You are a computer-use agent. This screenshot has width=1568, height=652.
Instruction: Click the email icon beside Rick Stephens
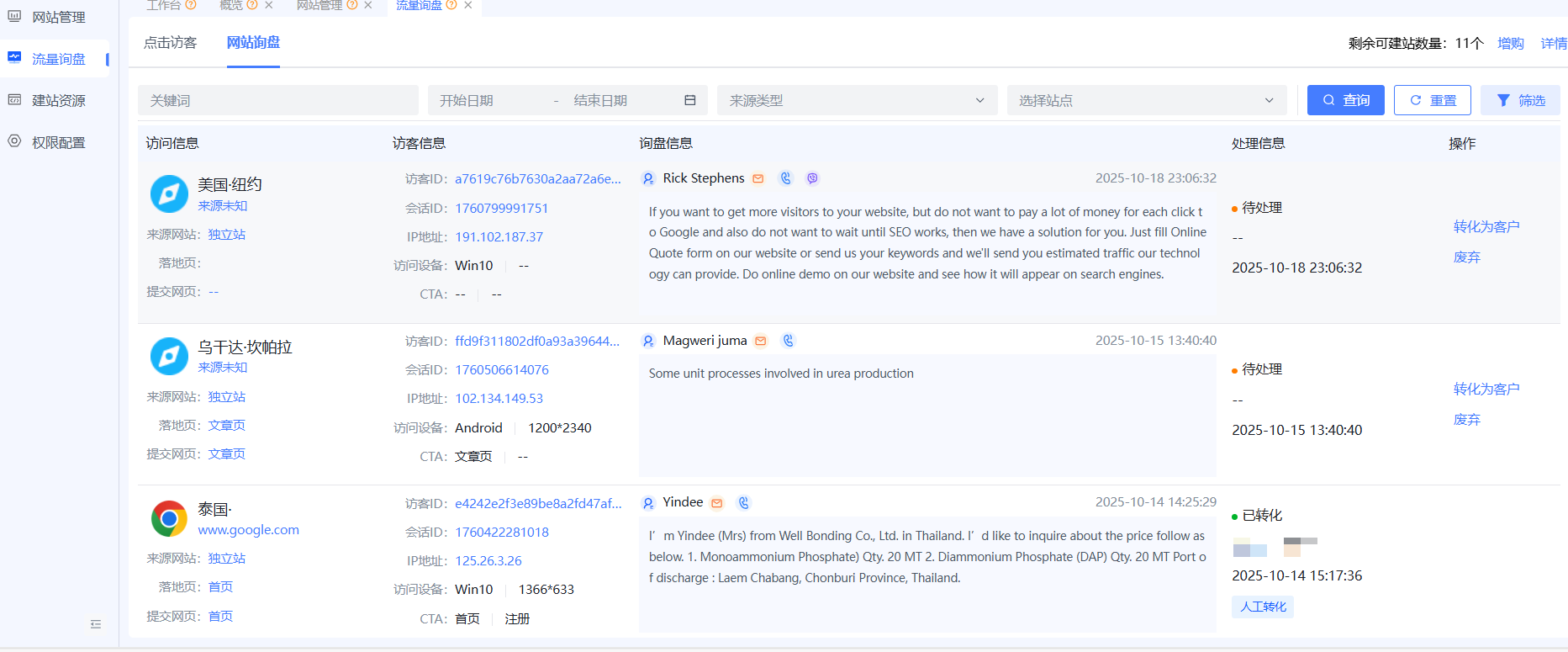[758, 178]
